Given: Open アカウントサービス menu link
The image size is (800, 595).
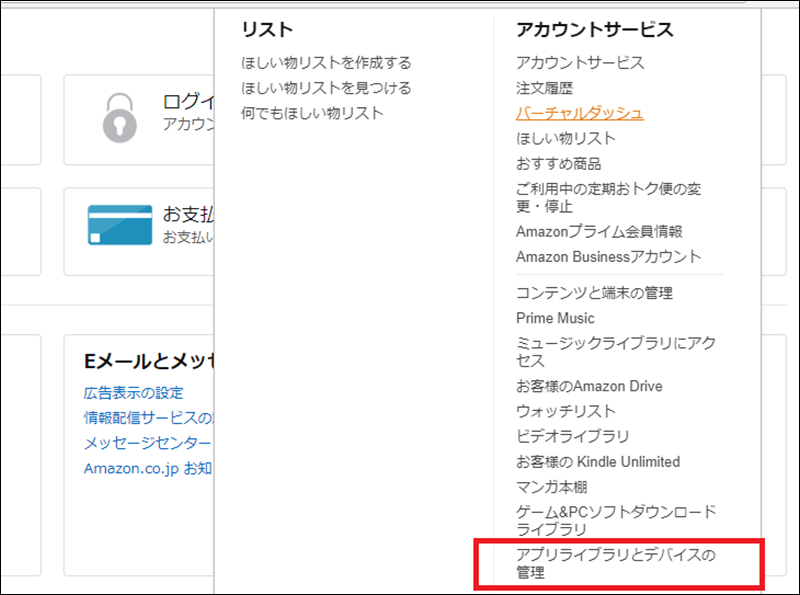Looking at the screenshot, I should (580, 63).
